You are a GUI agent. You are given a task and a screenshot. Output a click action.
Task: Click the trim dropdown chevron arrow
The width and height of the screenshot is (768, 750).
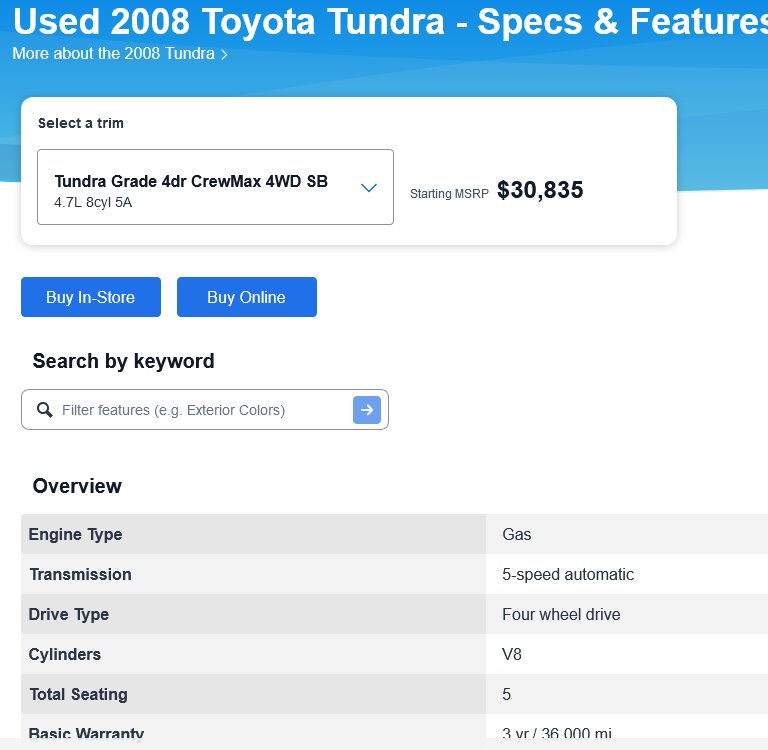point(368,188)
